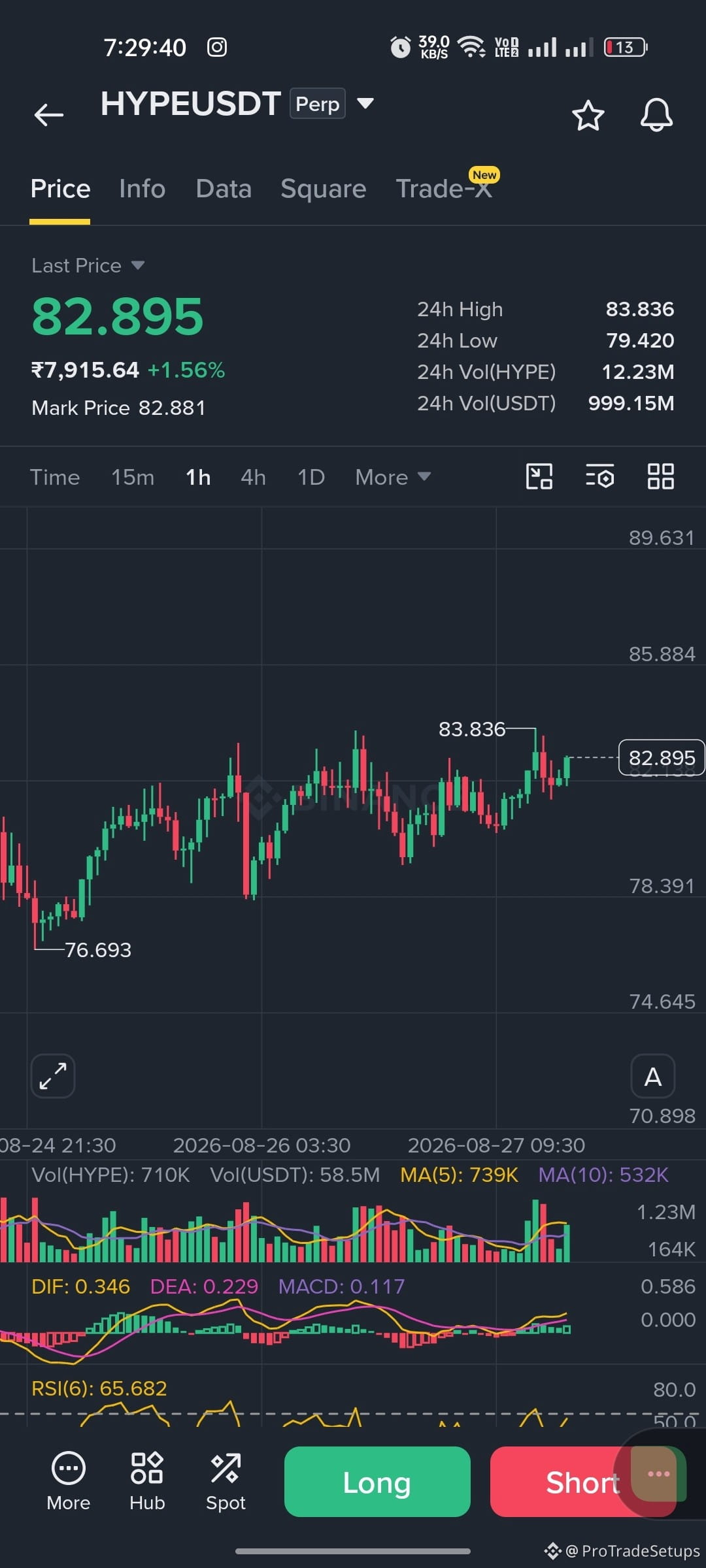
Task: Open the Info tab
Action: [x=142, y=189]
